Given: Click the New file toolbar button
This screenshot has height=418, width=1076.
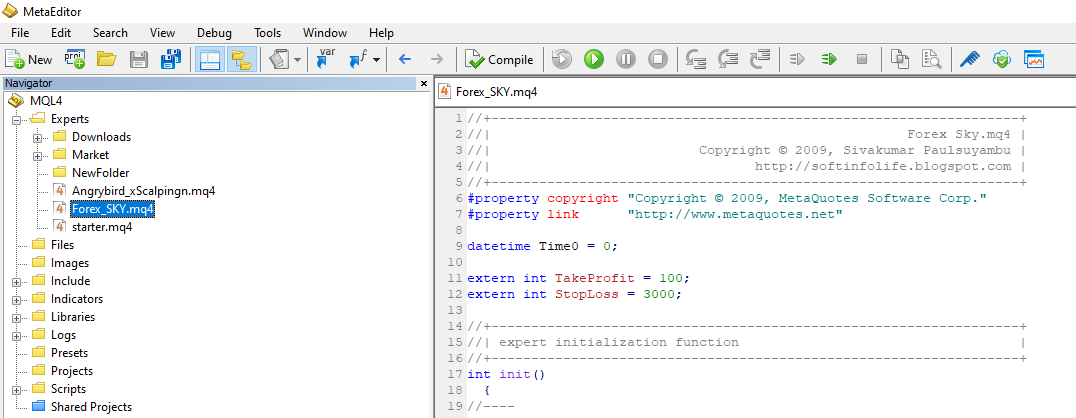Looking at the screenshot, I should (29, 60).
